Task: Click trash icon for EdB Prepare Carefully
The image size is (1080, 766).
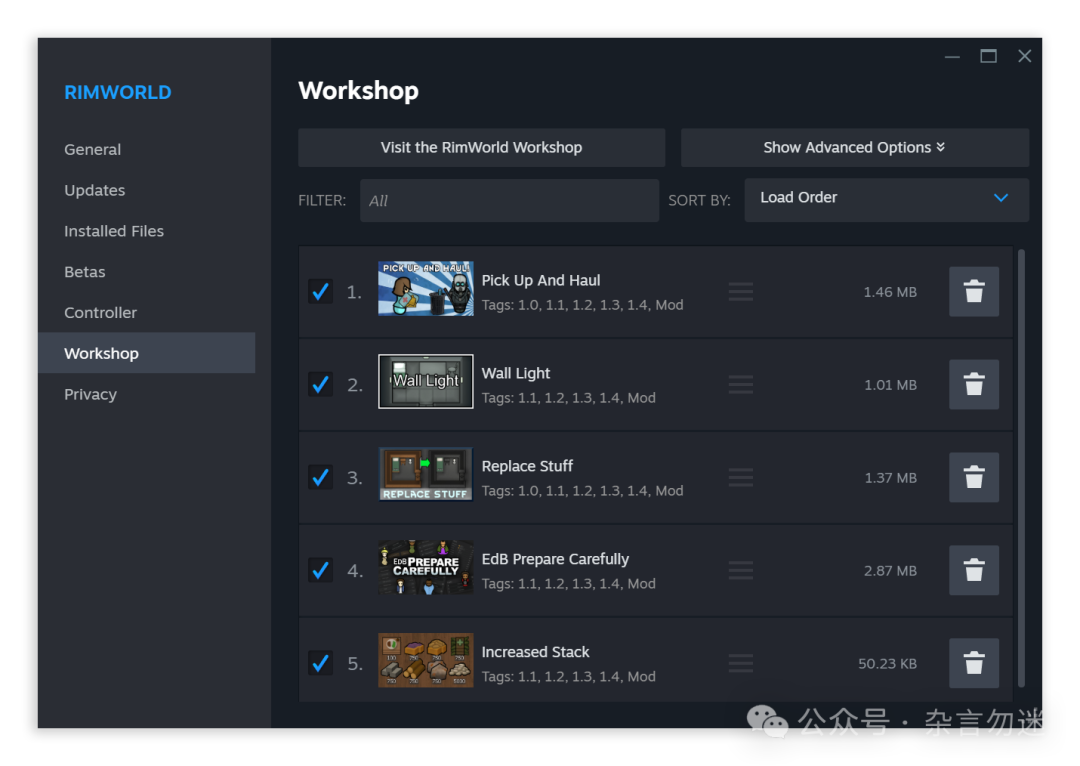Action: click(x=973, y=570)
